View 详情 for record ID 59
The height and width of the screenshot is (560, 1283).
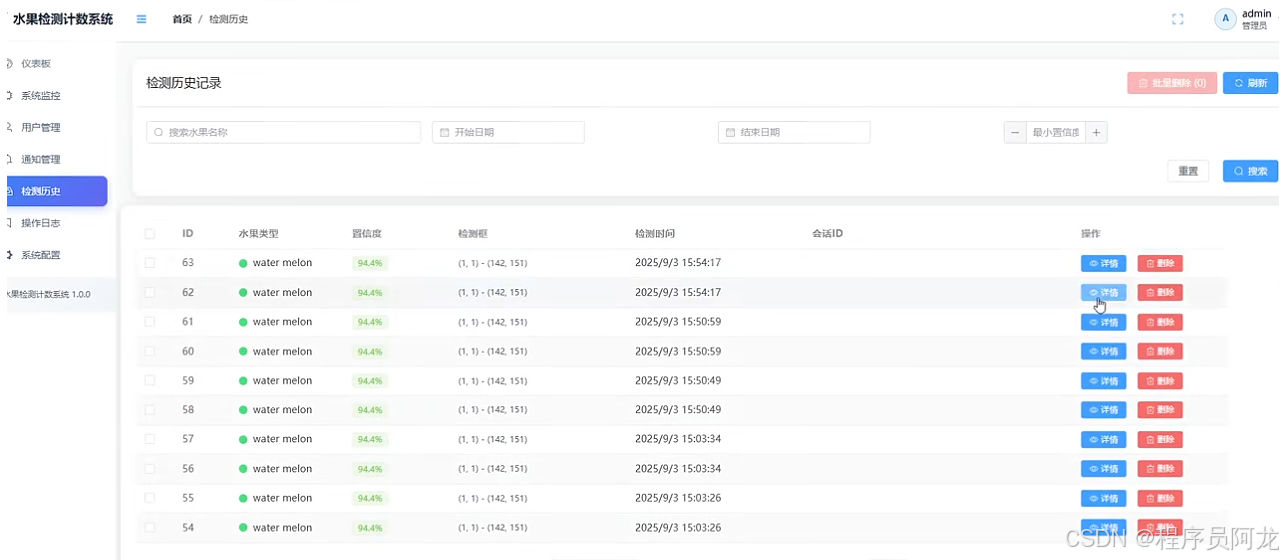1103,380
